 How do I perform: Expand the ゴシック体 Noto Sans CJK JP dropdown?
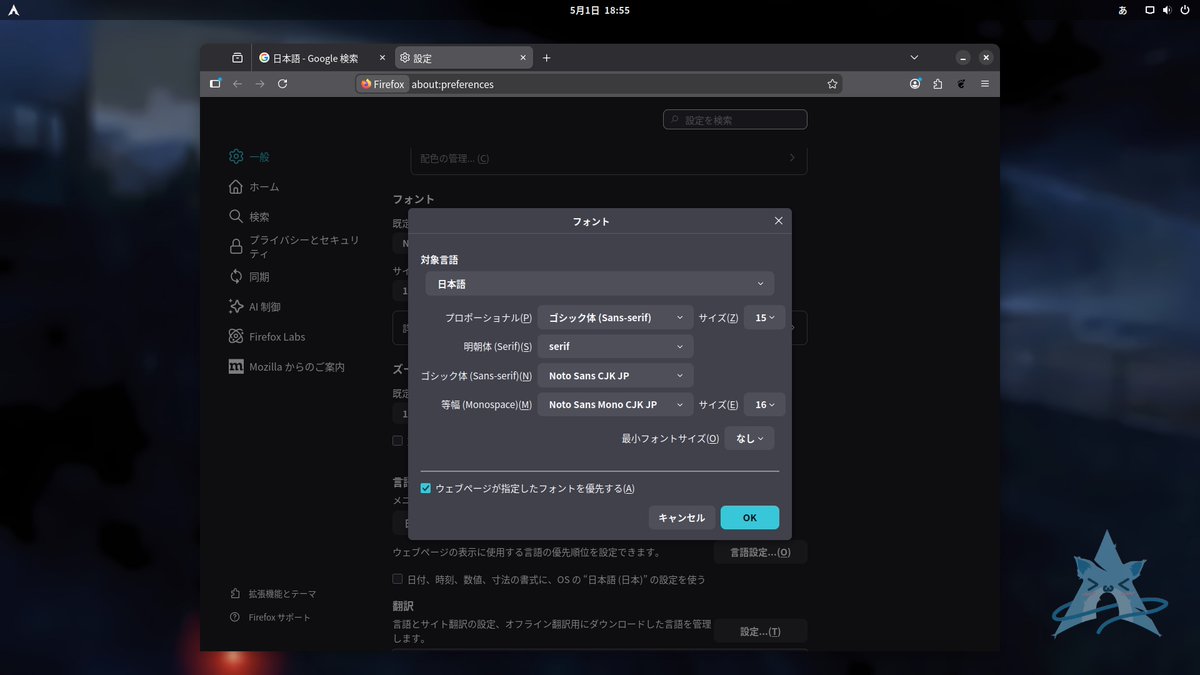pyautogui.click(x=615, y=376)
